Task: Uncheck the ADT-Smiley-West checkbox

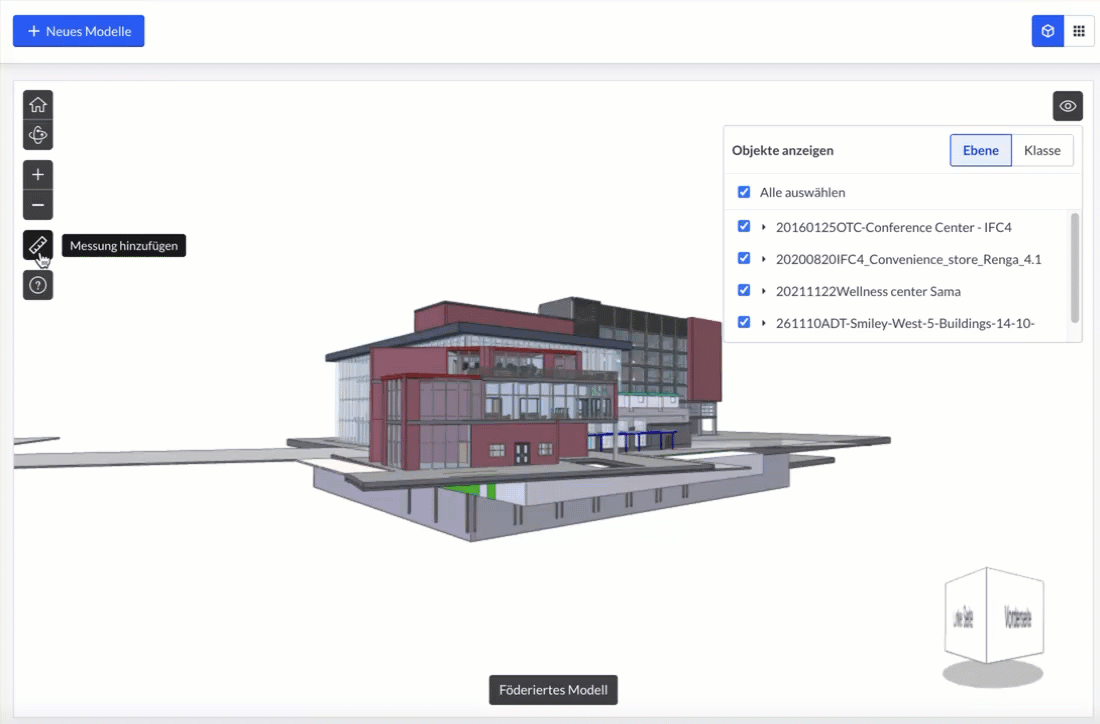Action: 744,322
